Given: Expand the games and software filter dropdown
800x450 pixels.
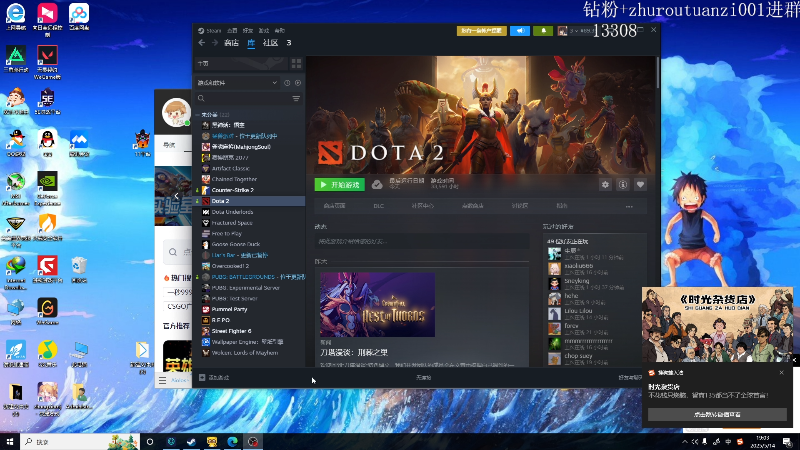Looking at the screenshot, I should [237, 83].
